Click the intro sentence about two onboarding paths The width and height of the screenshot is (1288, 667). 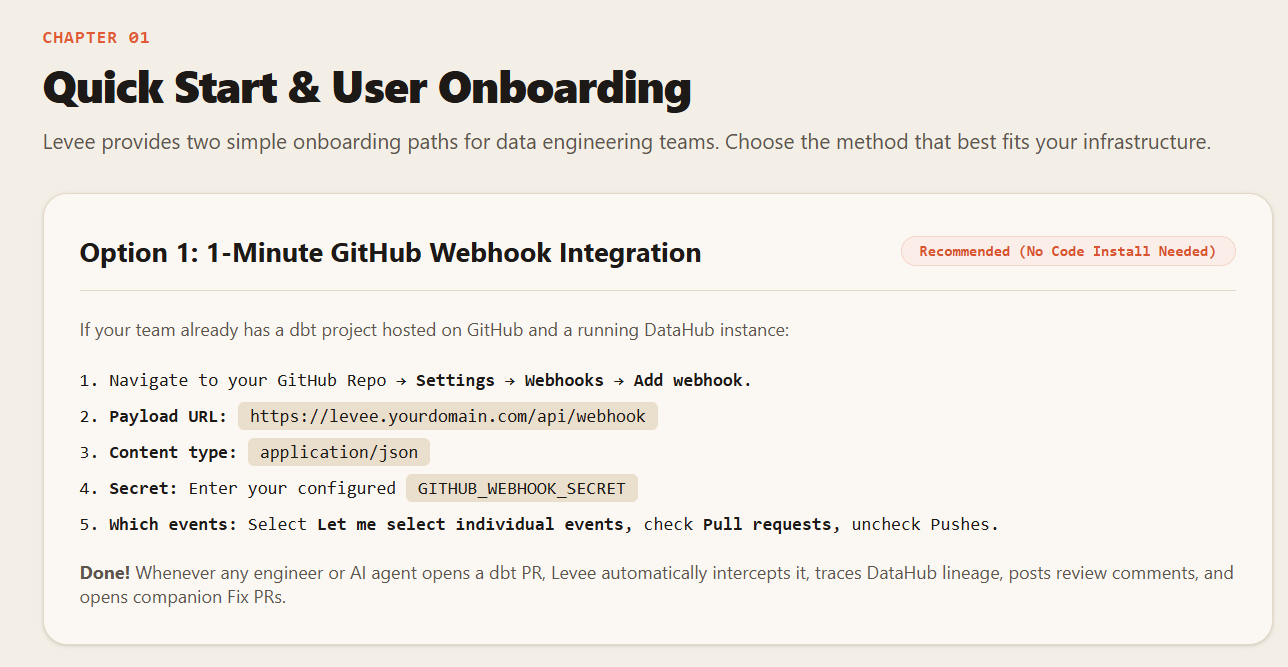click(627, 142)
